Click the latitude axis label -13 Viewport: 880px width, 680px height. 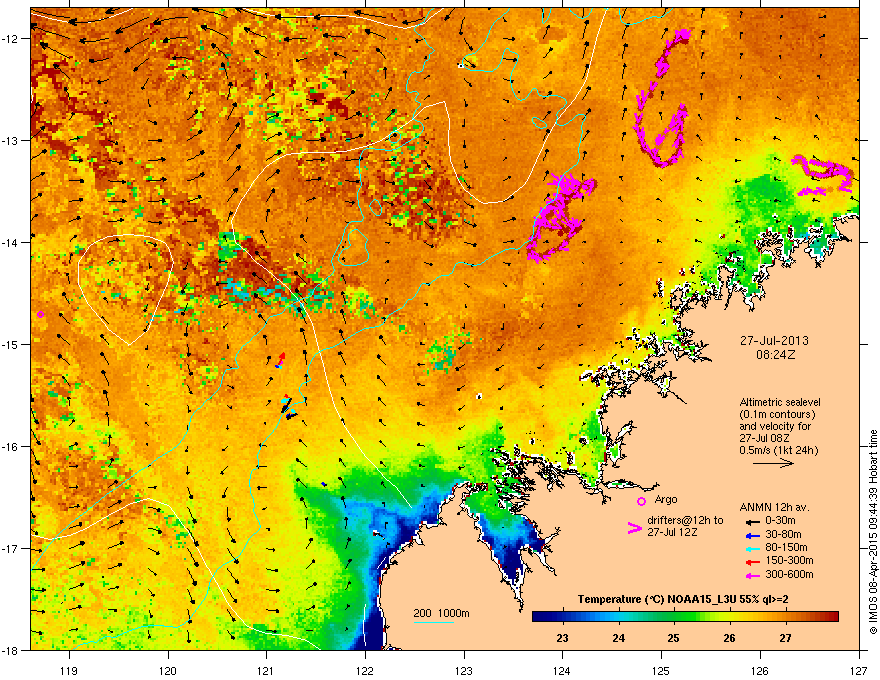(x=11, y=140)
